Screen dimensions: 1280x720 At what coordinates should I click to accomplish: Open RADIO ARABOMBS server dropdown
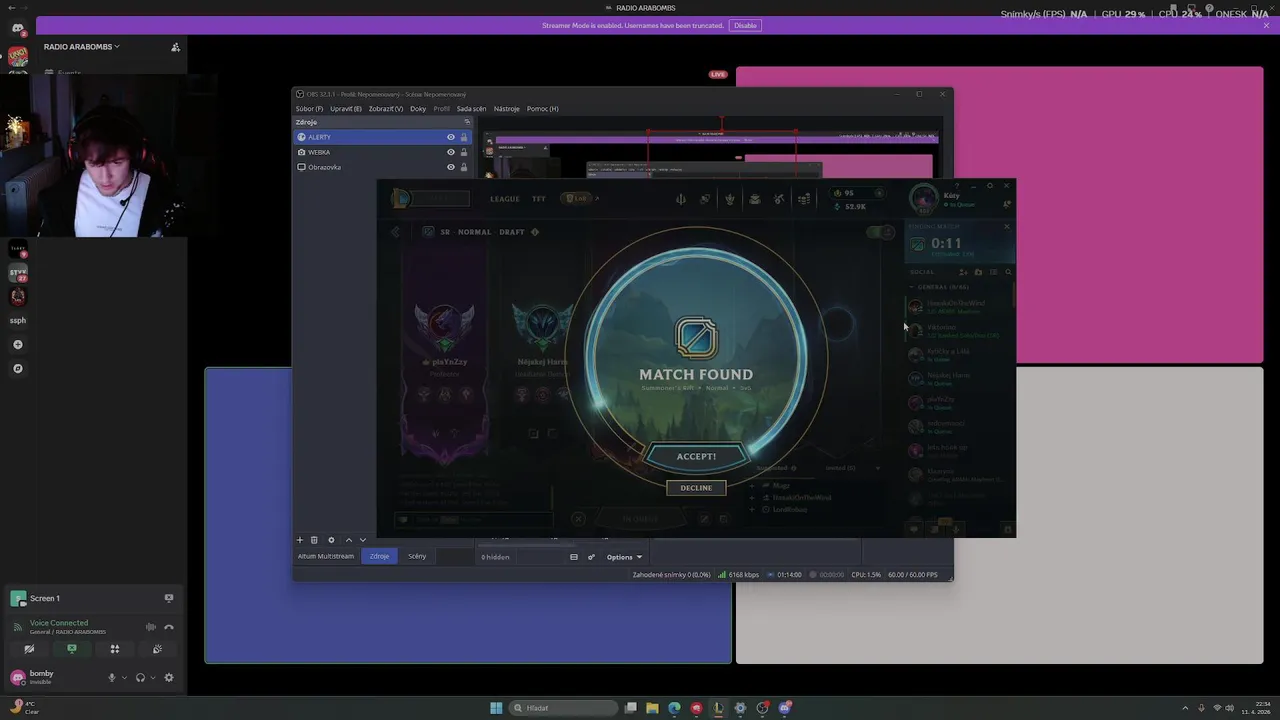pyautogui.click(x=81, y=46)
